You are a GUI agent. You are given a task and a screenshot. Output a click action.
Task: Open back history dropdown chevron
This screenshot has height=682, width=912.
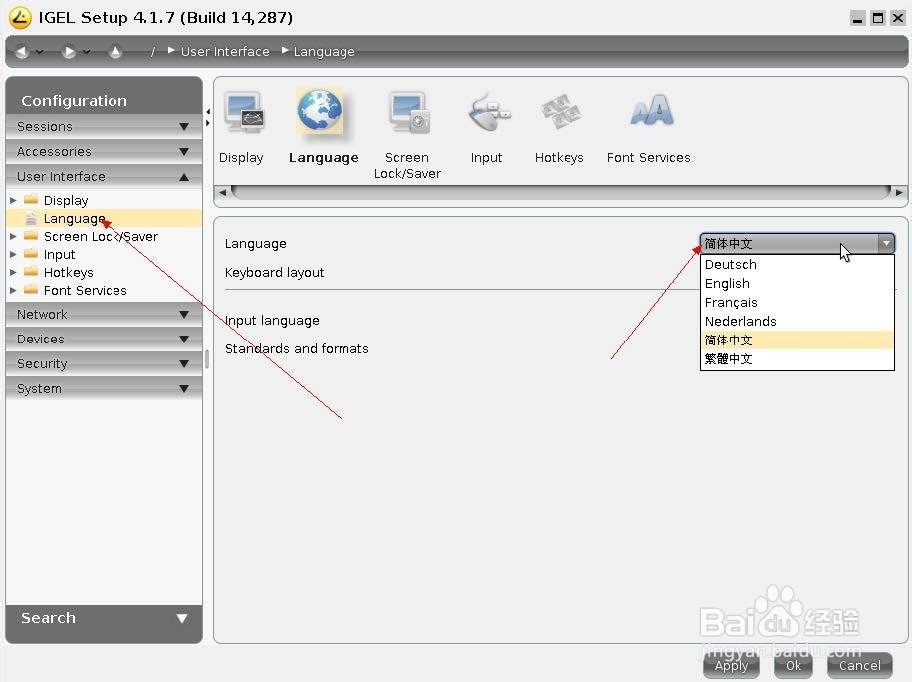[40, 52]
